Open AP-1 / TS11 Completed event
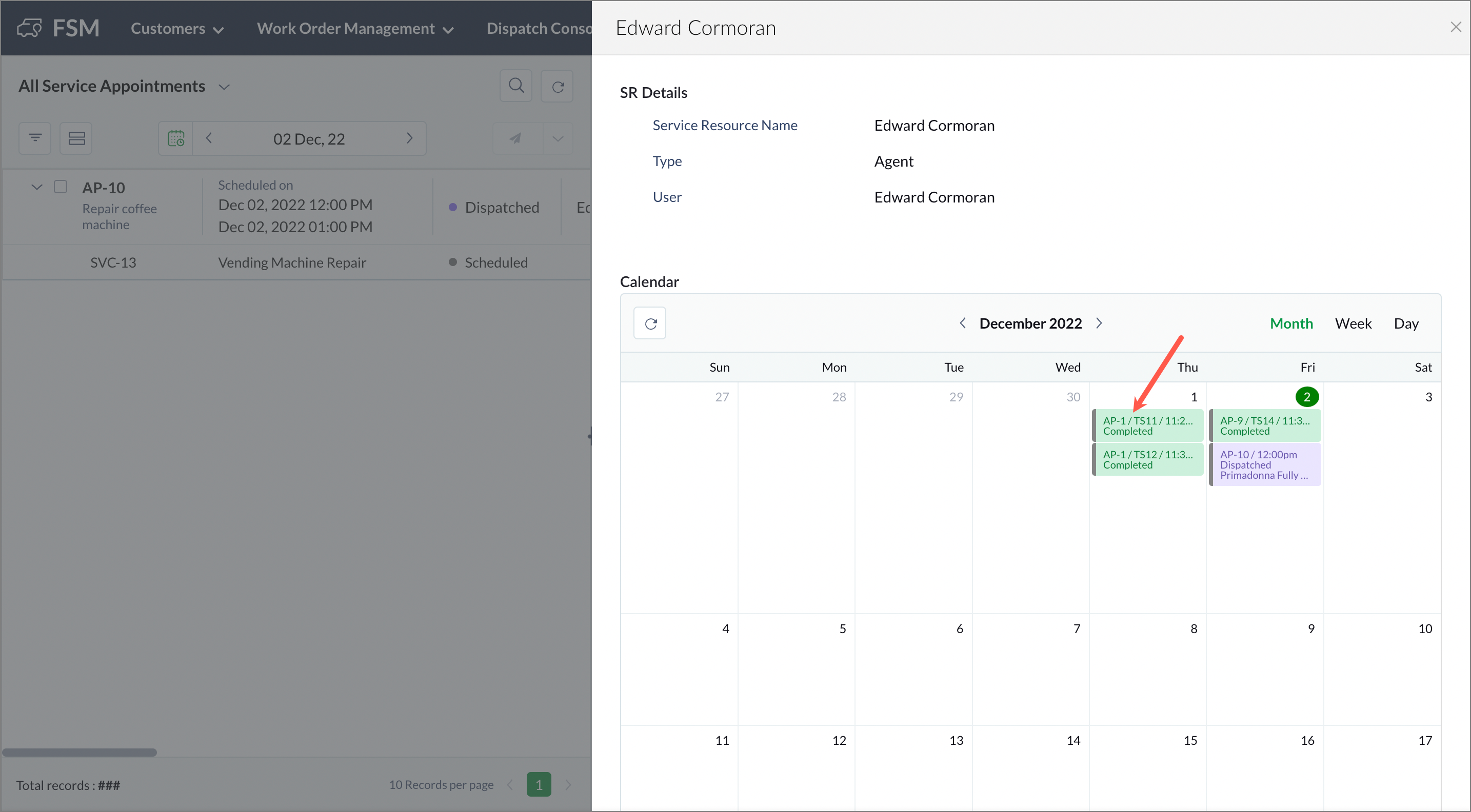Screen dimensions: 1471x812 click(1148, 425)
